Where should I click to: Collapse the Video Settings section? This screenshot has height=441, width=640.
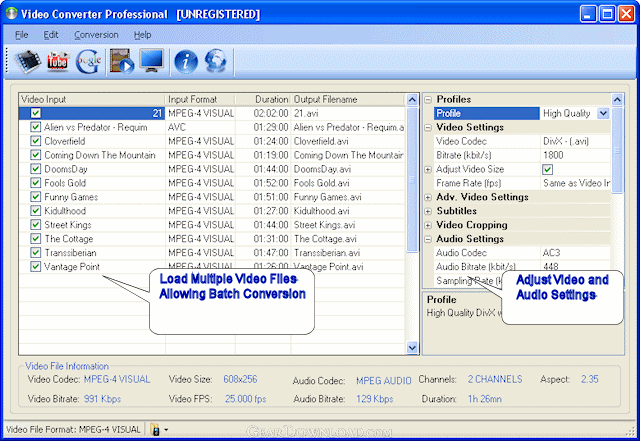pyautogui.click(x=428, y=128)
